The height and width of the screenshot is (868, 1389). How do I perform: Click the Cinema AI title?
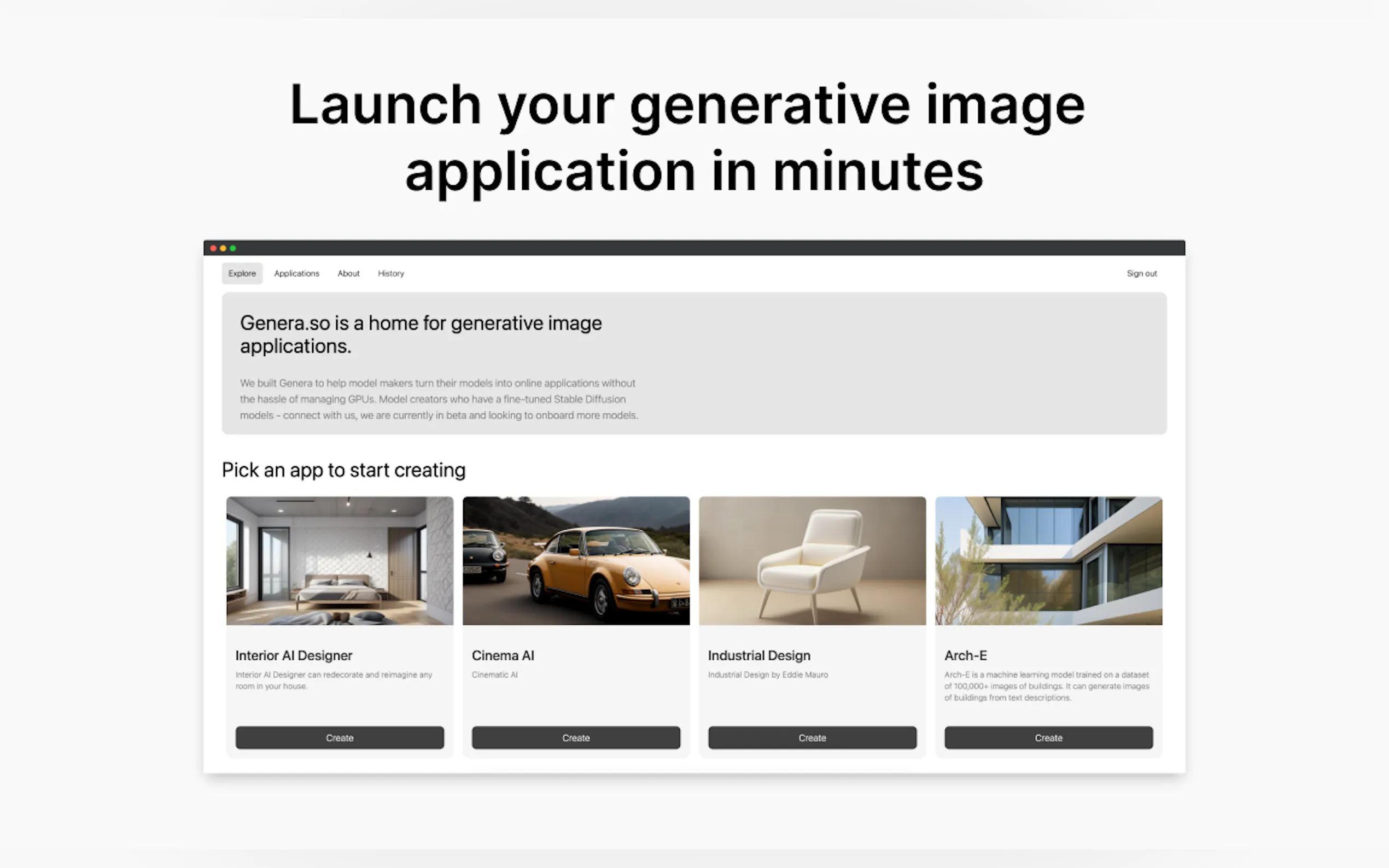tap(503, 655)
